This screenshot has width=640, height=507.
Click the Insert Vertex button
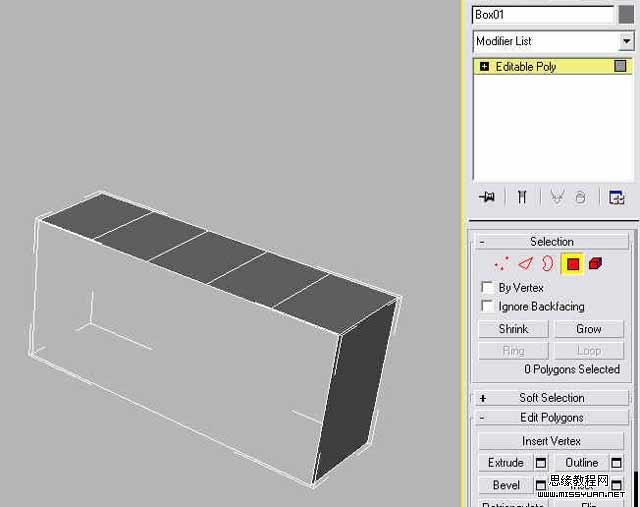[551, 441]
